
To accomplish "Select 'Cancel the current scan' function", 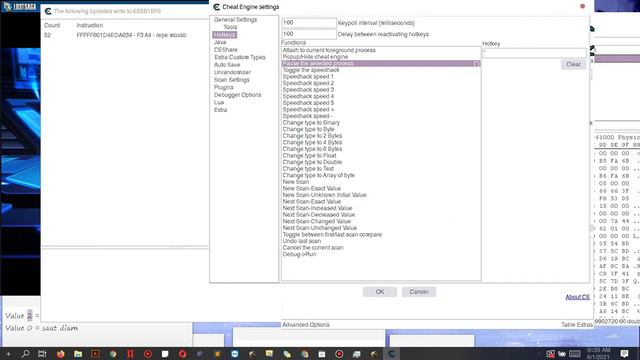I will [381, 247].
